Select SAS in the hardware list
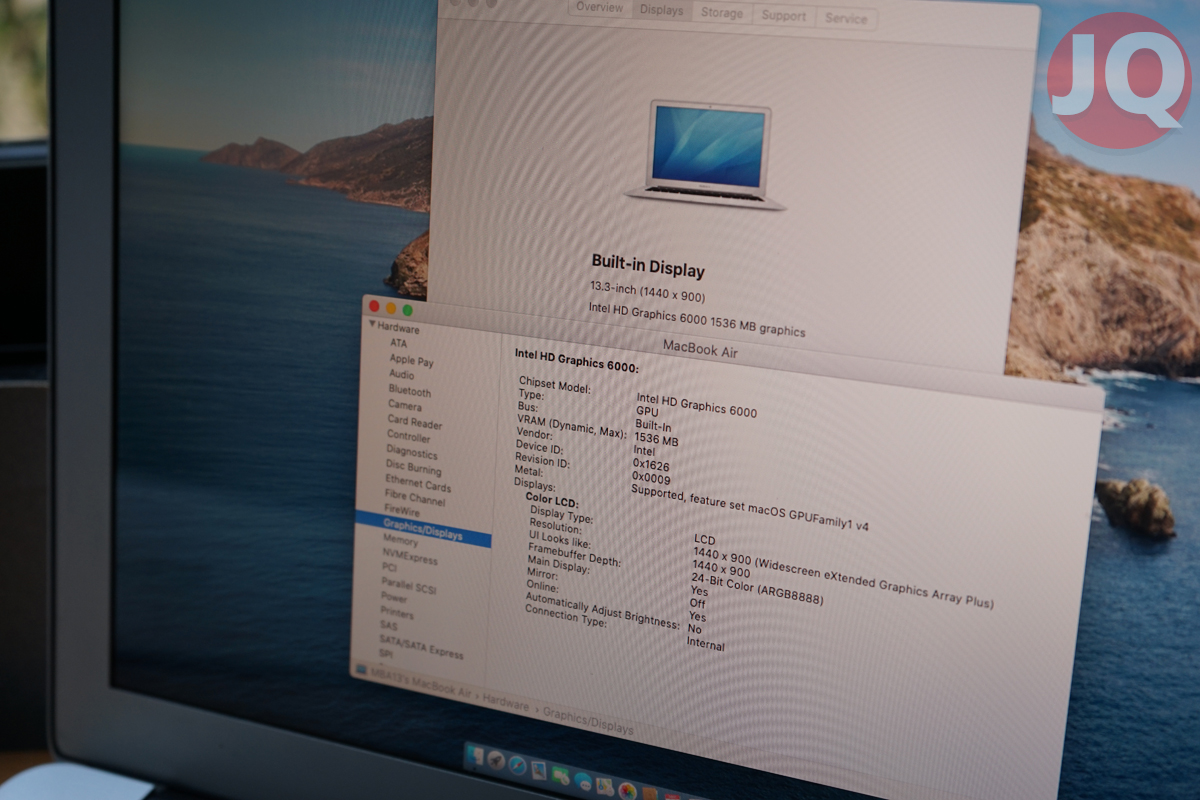This screenshot has height=800, width=1200. pos(389,625)
